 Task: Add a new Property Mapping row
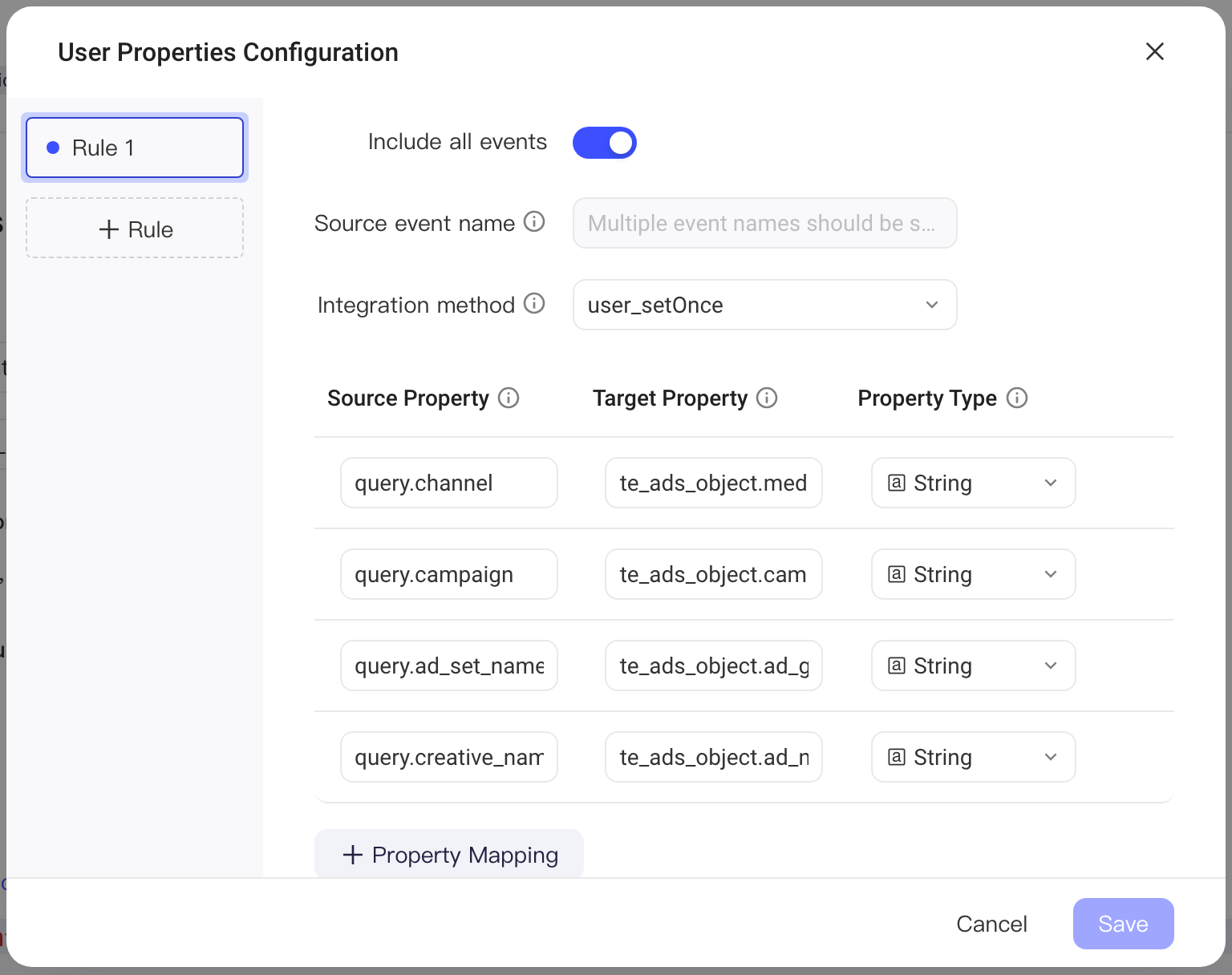coord(449,854)
